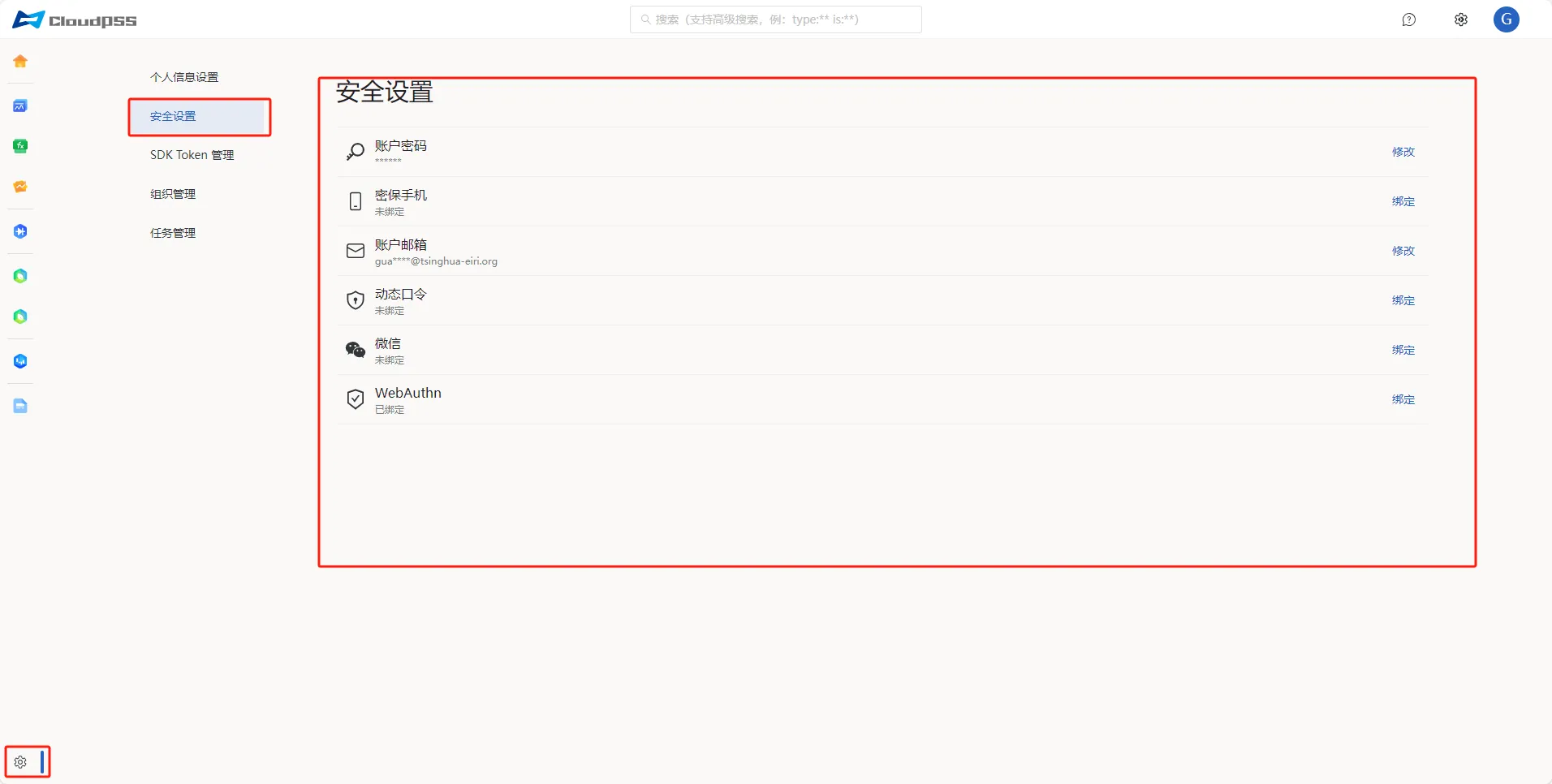Open the document file icon in sidebar
This screenshot has width=1552, height=784.
pos(20,406)
